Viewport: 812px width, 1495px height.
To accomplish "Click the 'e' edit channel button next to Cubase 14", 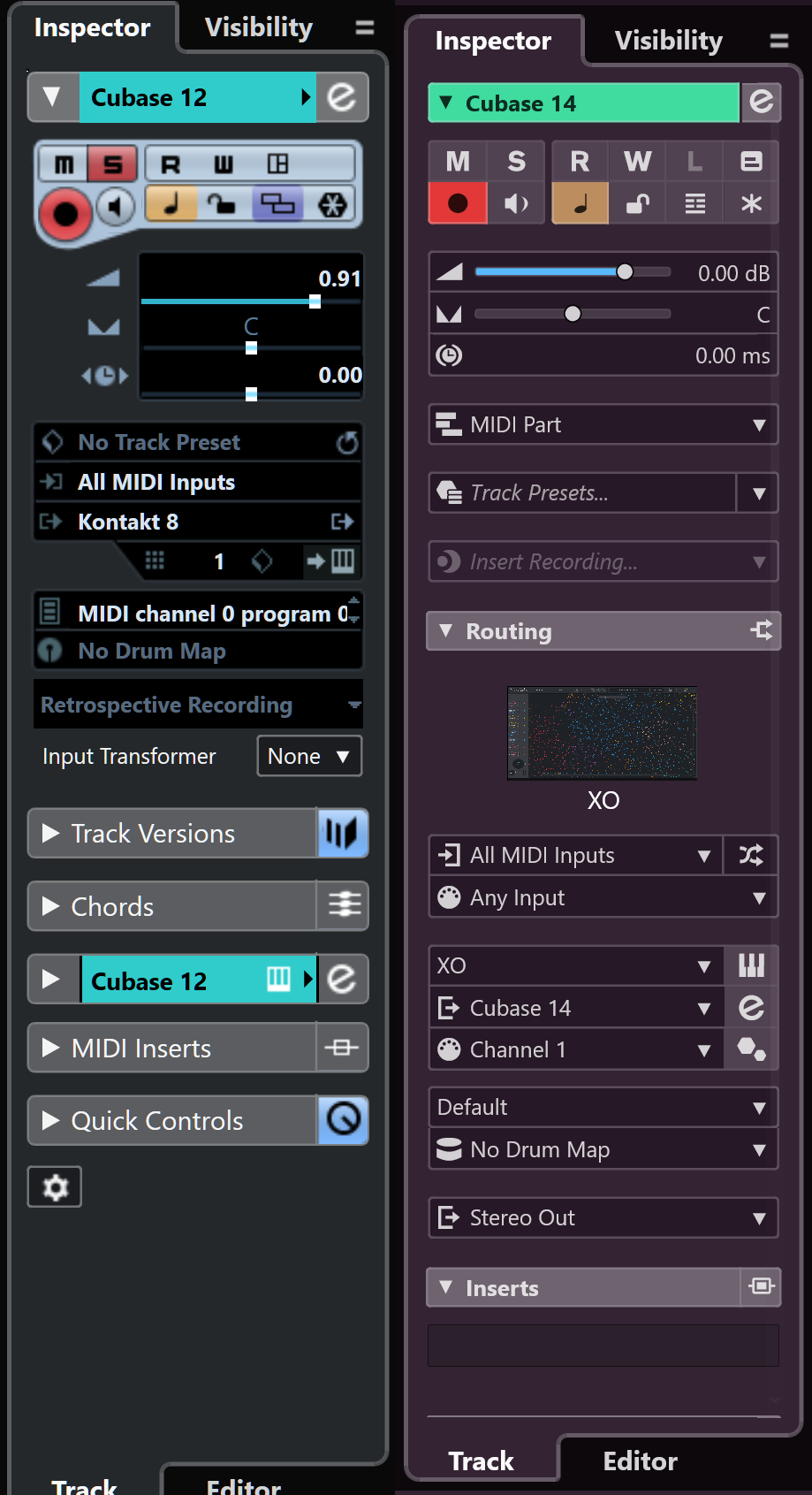I will click(761, 102).
